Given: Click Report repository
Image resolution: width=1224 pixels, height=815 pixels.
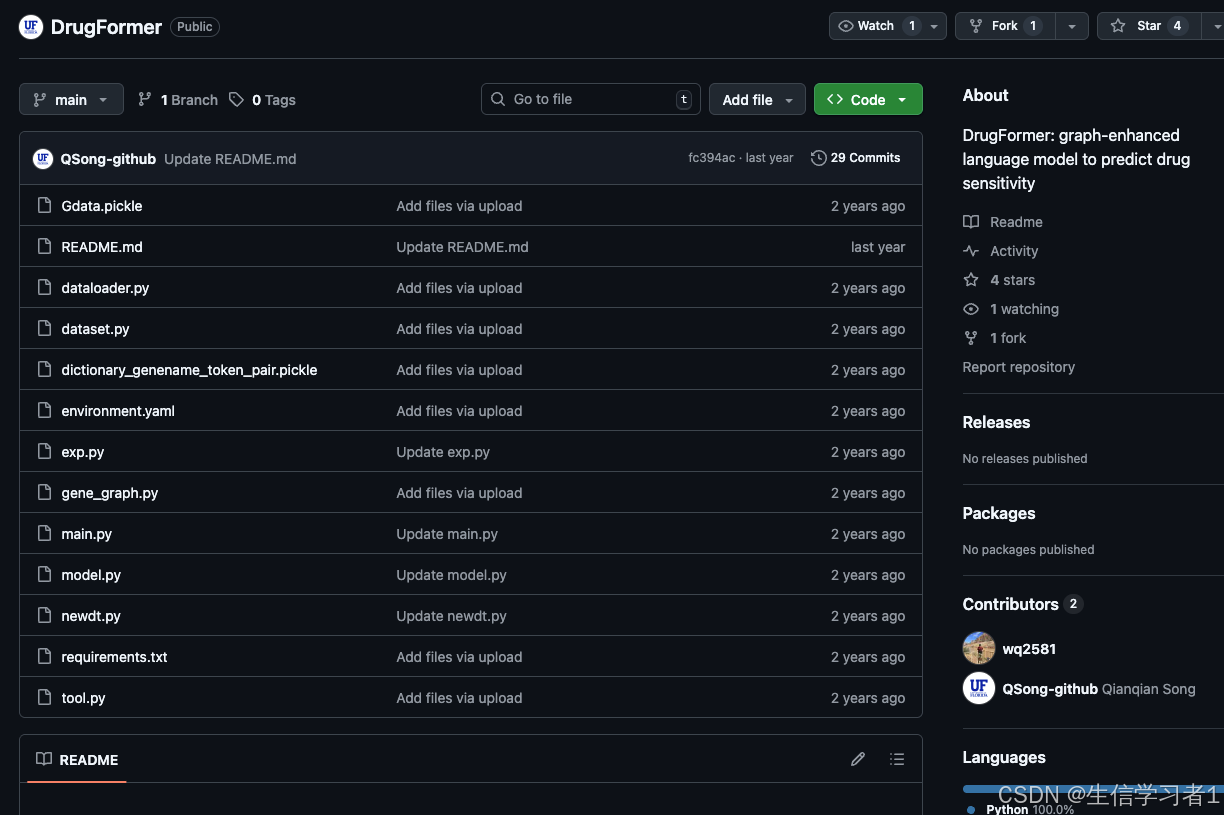Looking at the screenshot, I should tap(1019, 367).
